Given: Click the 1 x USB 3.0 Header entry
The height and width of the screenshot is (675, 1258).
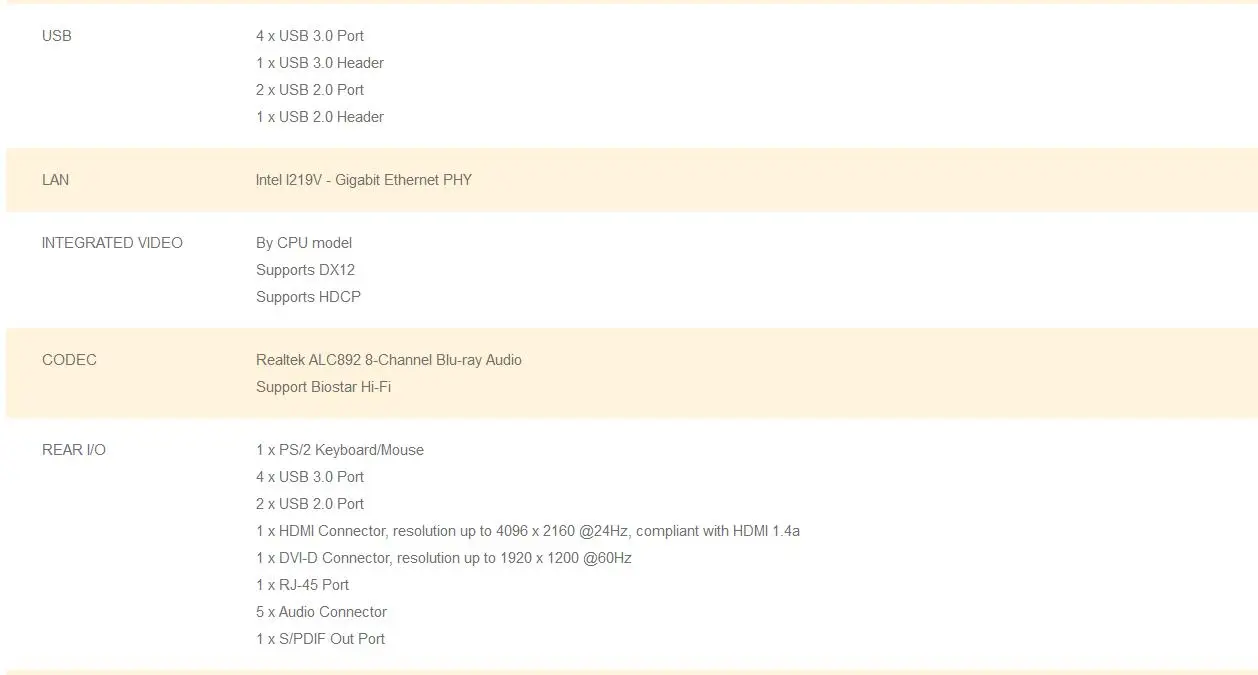Looking at the screenshot, I should coord(320,63).
